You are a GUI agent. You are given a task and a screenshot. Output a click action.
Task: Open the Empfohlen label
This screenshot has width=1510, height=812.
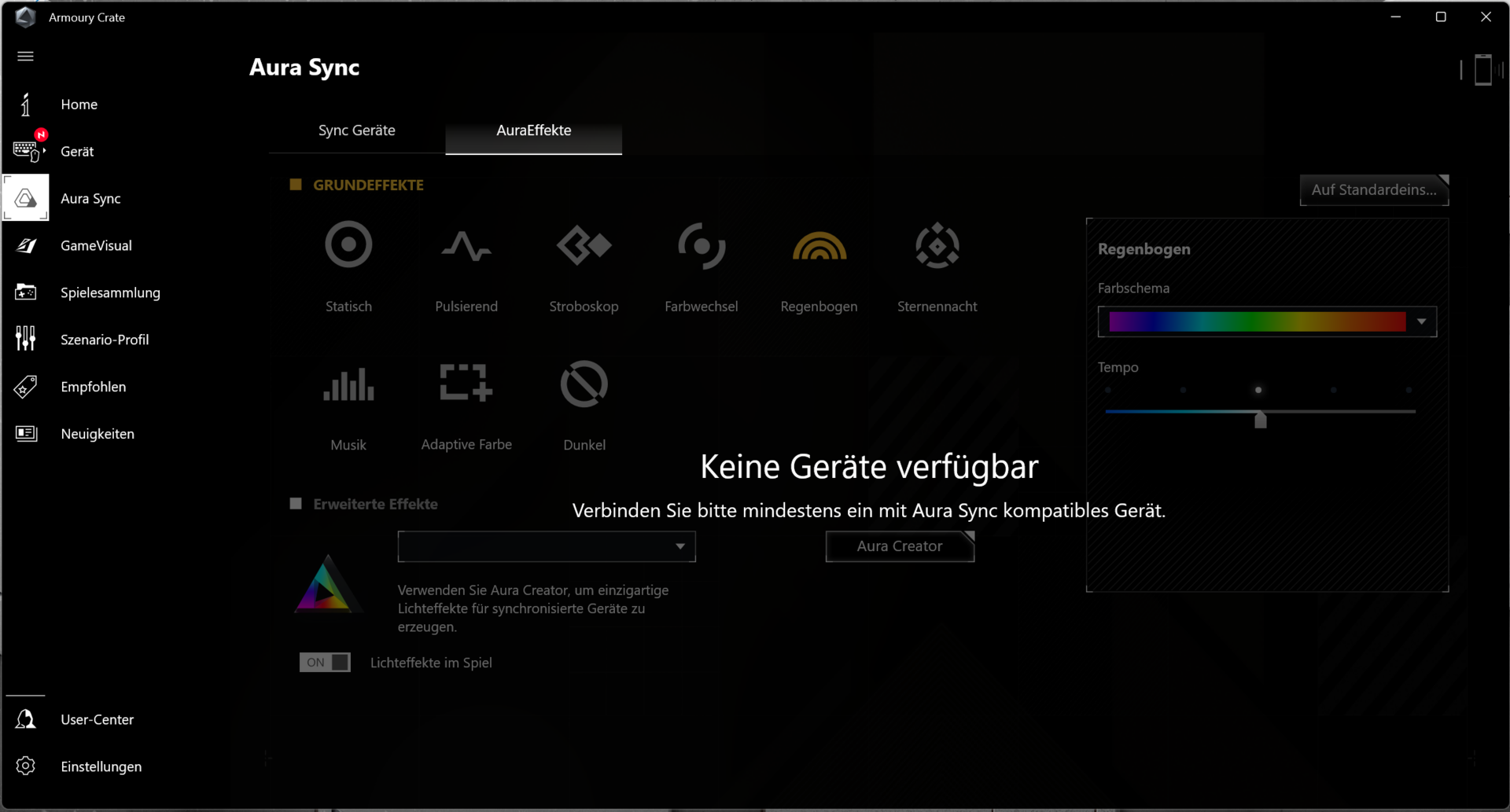[94, 387]
